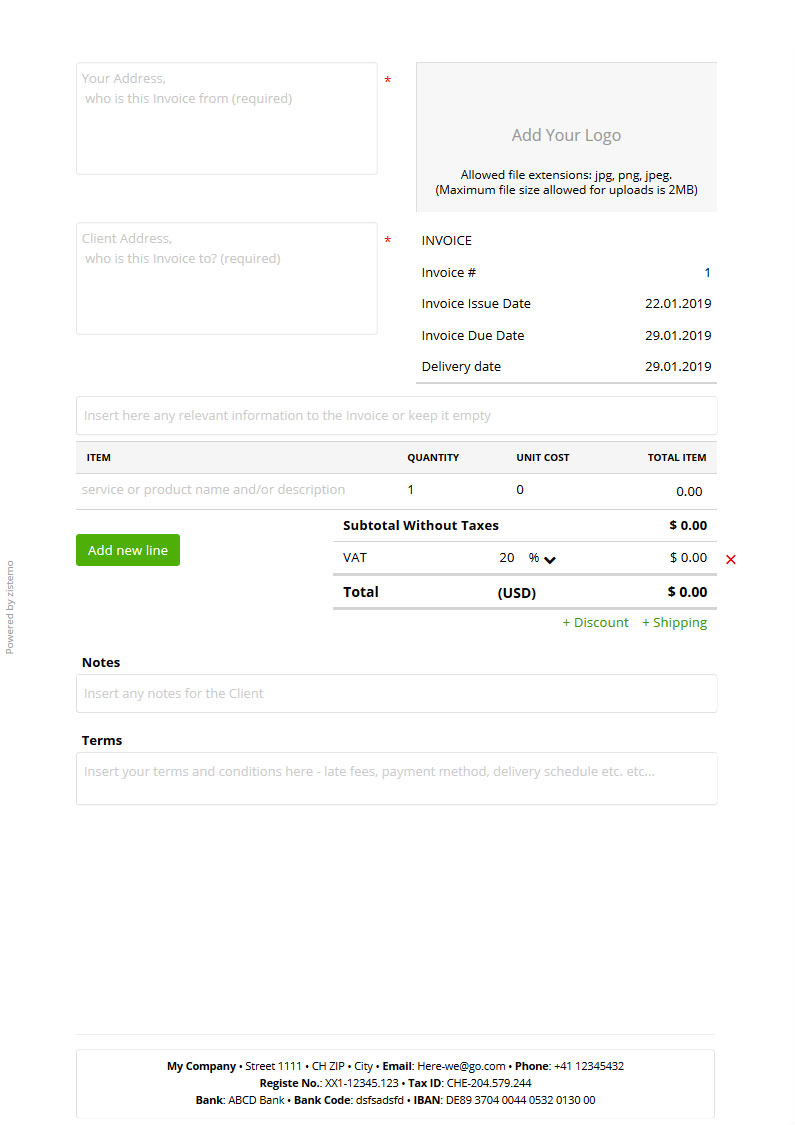Upload an image in the Add Your Logo area
The height and width of the screenshot is (1125, 795).
pyautogui.click(x=566, y=137)
